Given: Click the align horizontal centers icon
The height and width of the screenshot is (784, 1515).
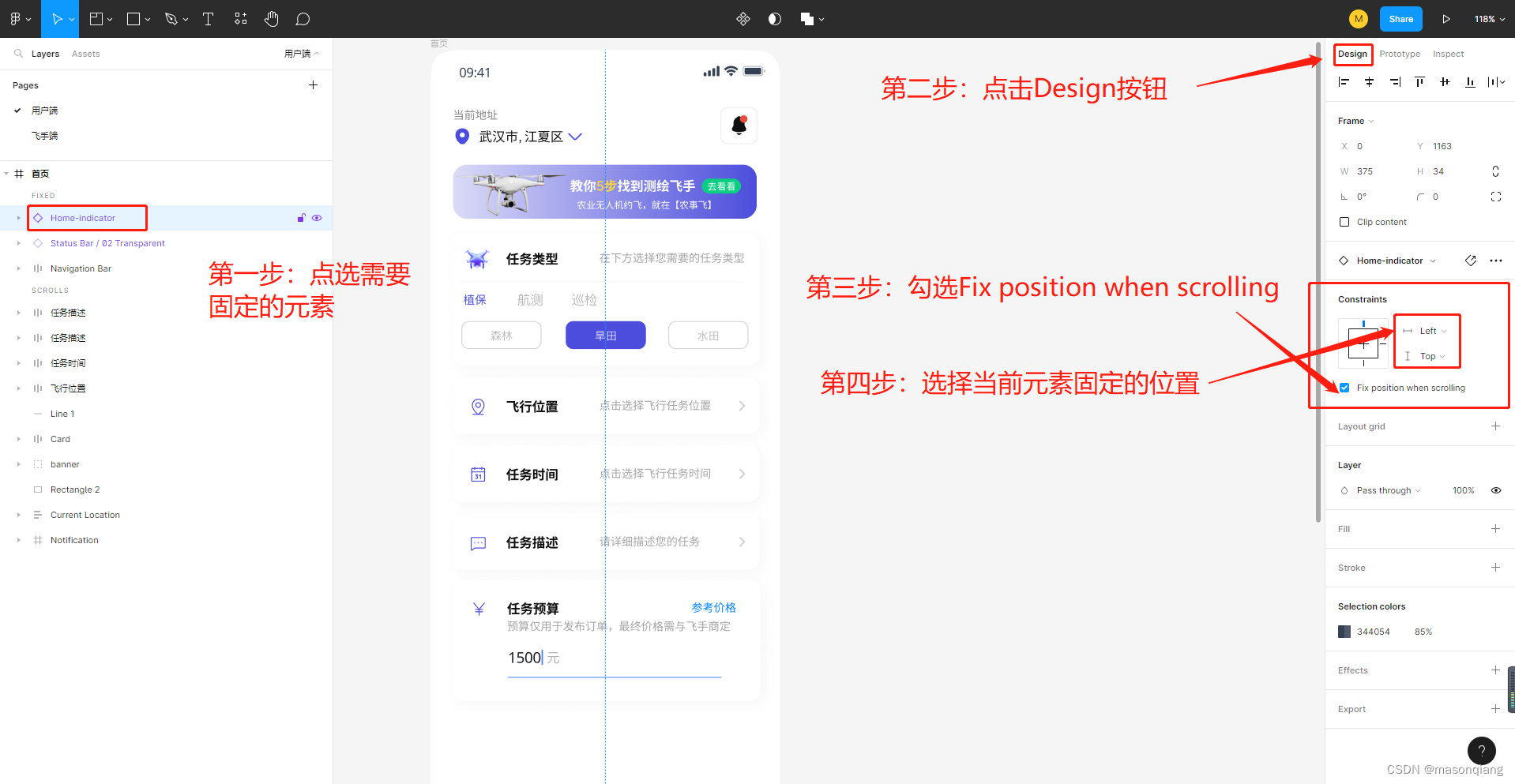Looking at the screenshot, I should pyautogui.click(x=1369, y=81).
